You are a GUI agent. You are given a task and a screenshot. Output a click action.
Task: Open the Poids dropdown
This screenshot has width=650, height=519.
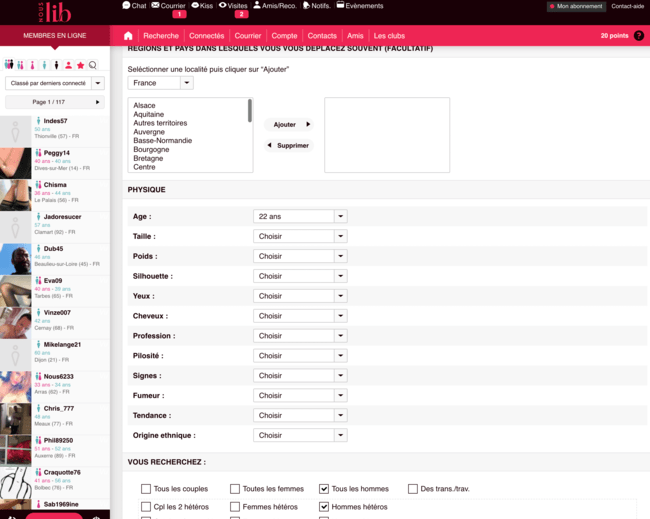coord(300,256)
